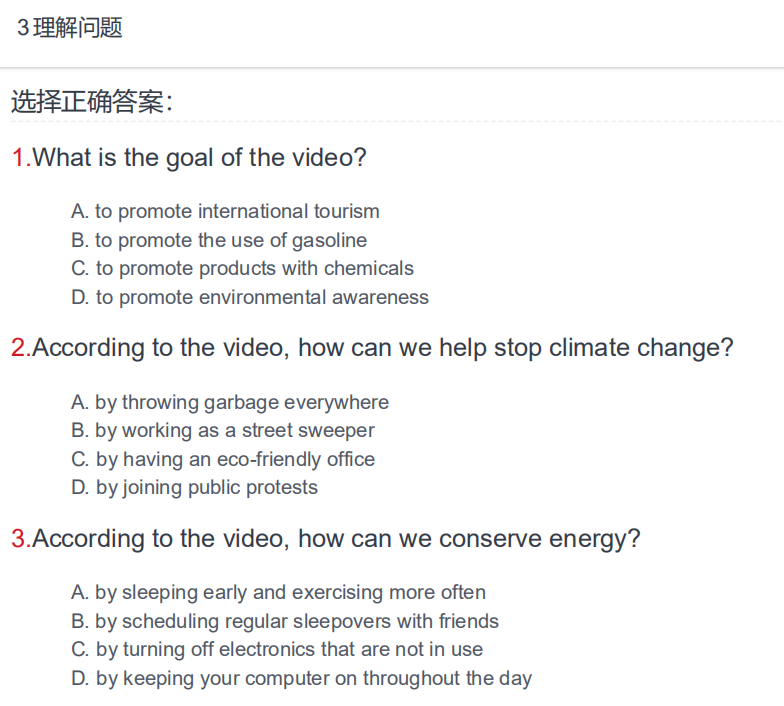Select option D by joining public protests
This screenshot has width=784, height=706.
point(194,488)
